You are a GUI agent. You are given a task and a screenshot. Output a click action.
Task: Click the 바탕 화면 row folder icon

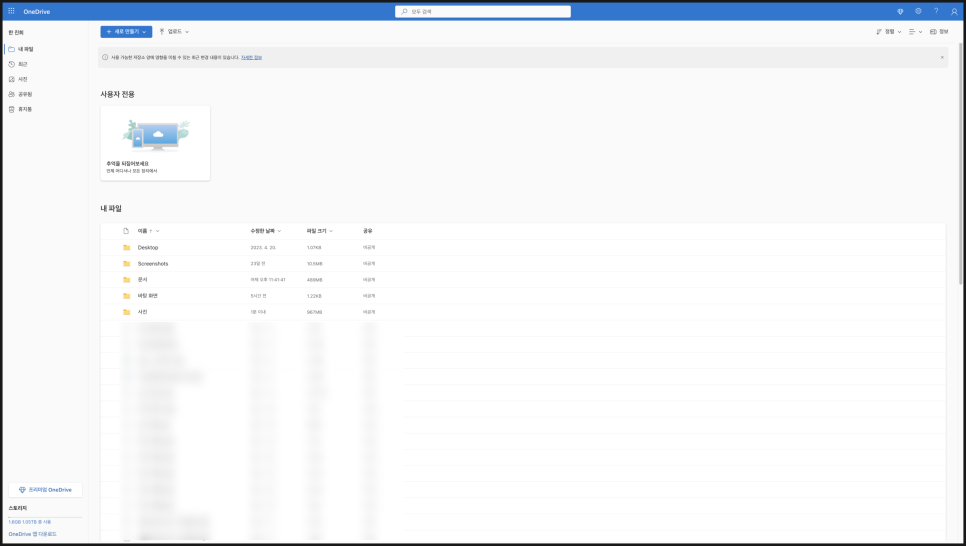click(126, 296)
